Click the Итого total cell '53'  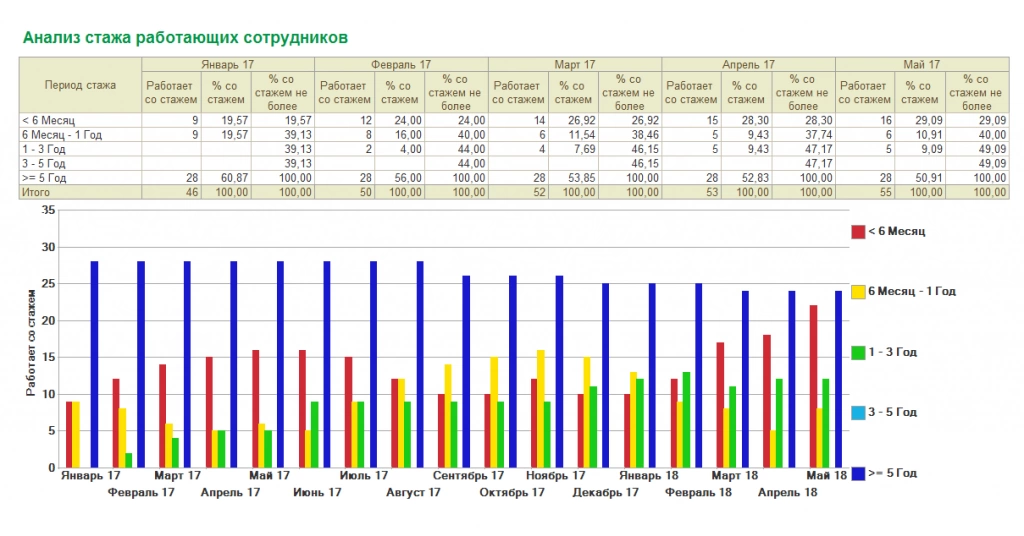coord(692,192)
